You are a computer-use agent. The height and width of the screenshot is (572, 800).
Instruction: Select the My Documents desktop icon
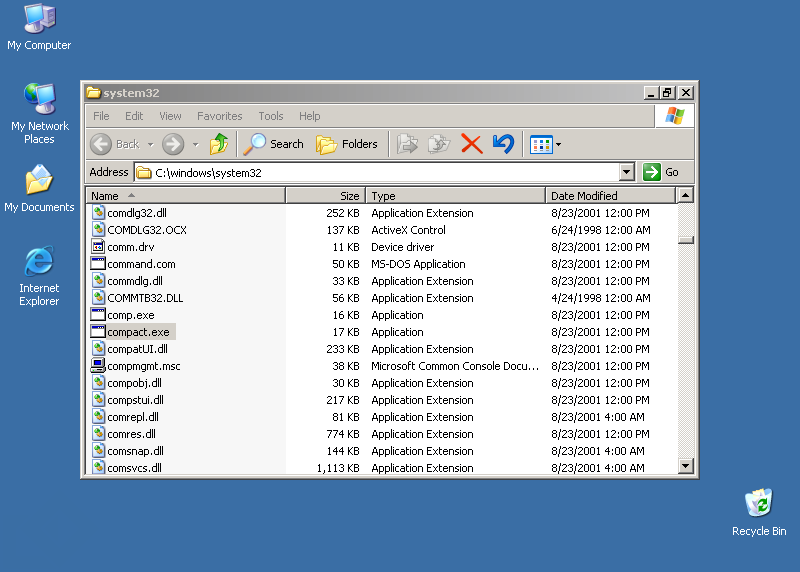(39, 188)
